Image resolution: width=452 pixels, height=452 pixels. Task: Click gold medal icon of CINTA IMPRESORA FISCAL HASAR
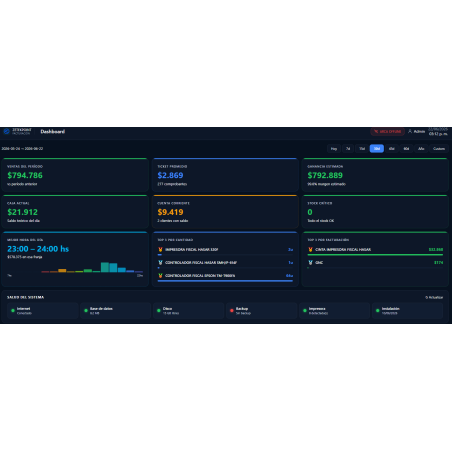pos(310,249)
